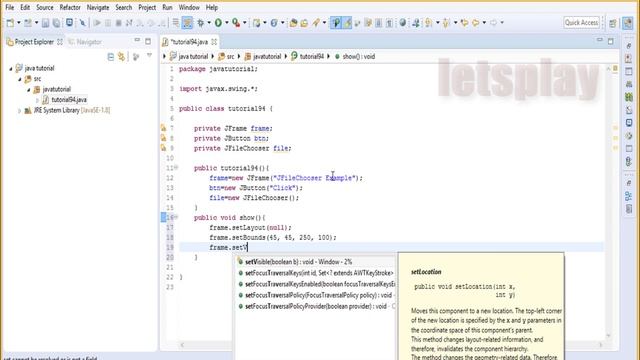Open the Navigate menu
Image resolution: width=640 pixels, height=360 pixels.
98,7
